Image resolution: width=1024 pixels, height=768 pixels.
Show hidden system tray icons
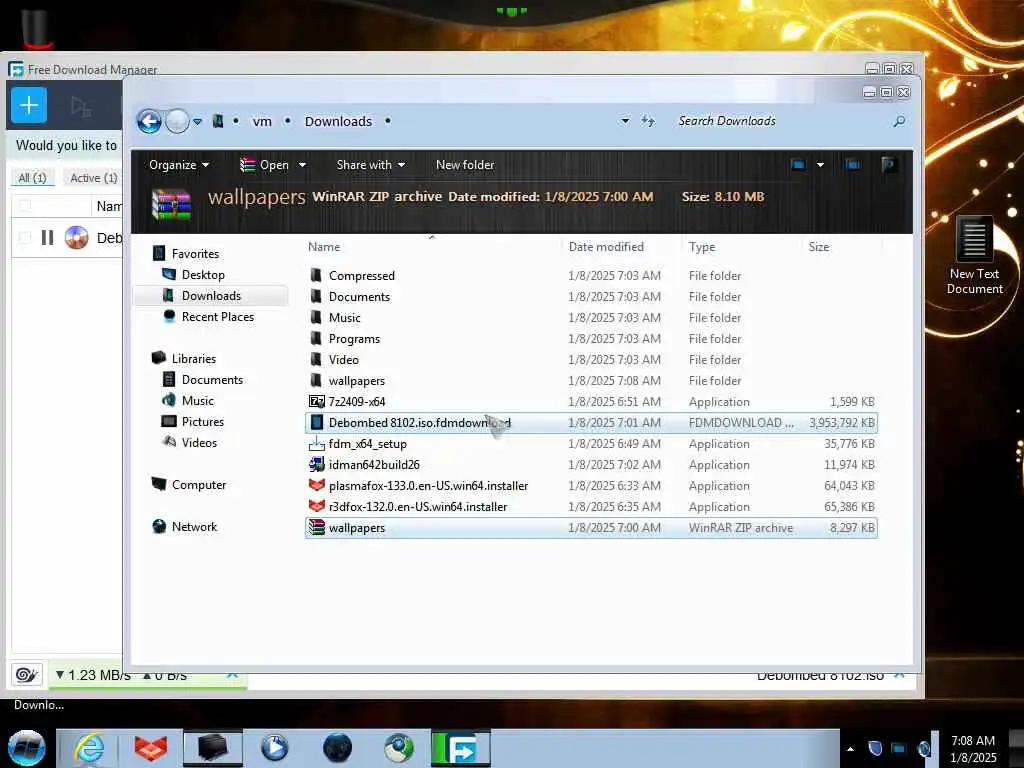[x=850, y=749]
